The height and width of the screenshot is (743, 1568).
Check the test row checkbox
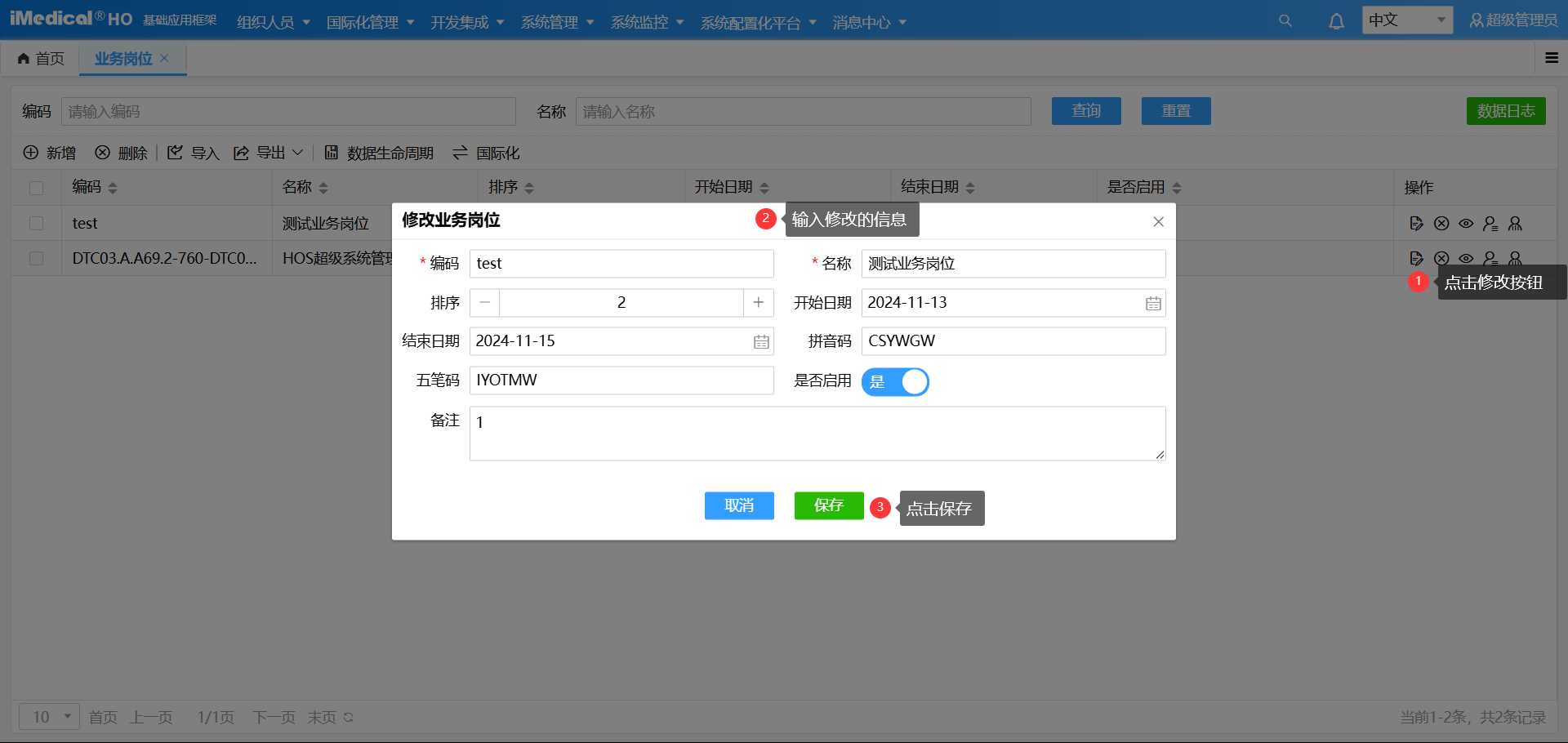(36, 223)
